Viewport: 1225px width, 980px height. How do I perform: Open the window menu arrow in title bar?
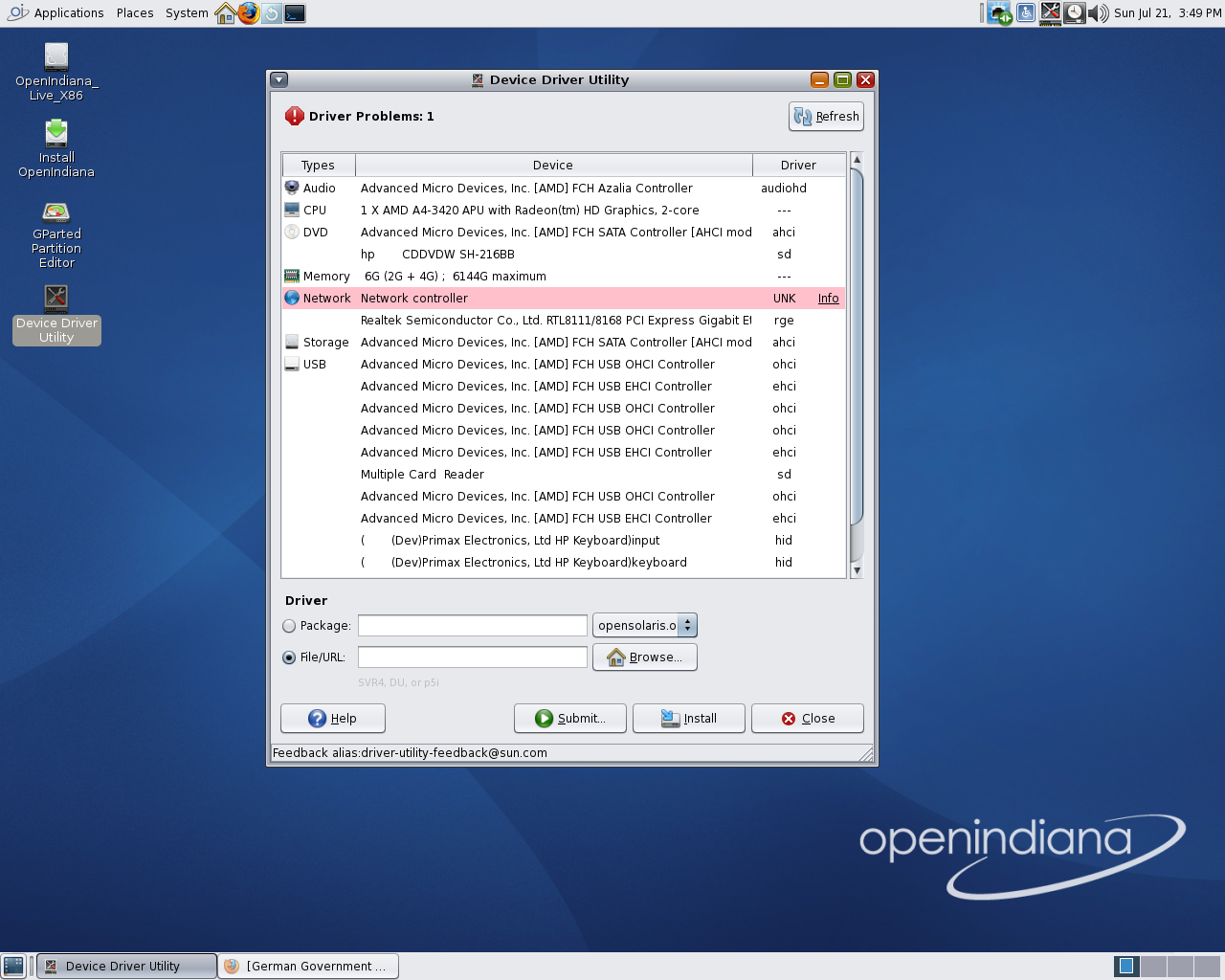pyautogui.click(x=278, y=80)
